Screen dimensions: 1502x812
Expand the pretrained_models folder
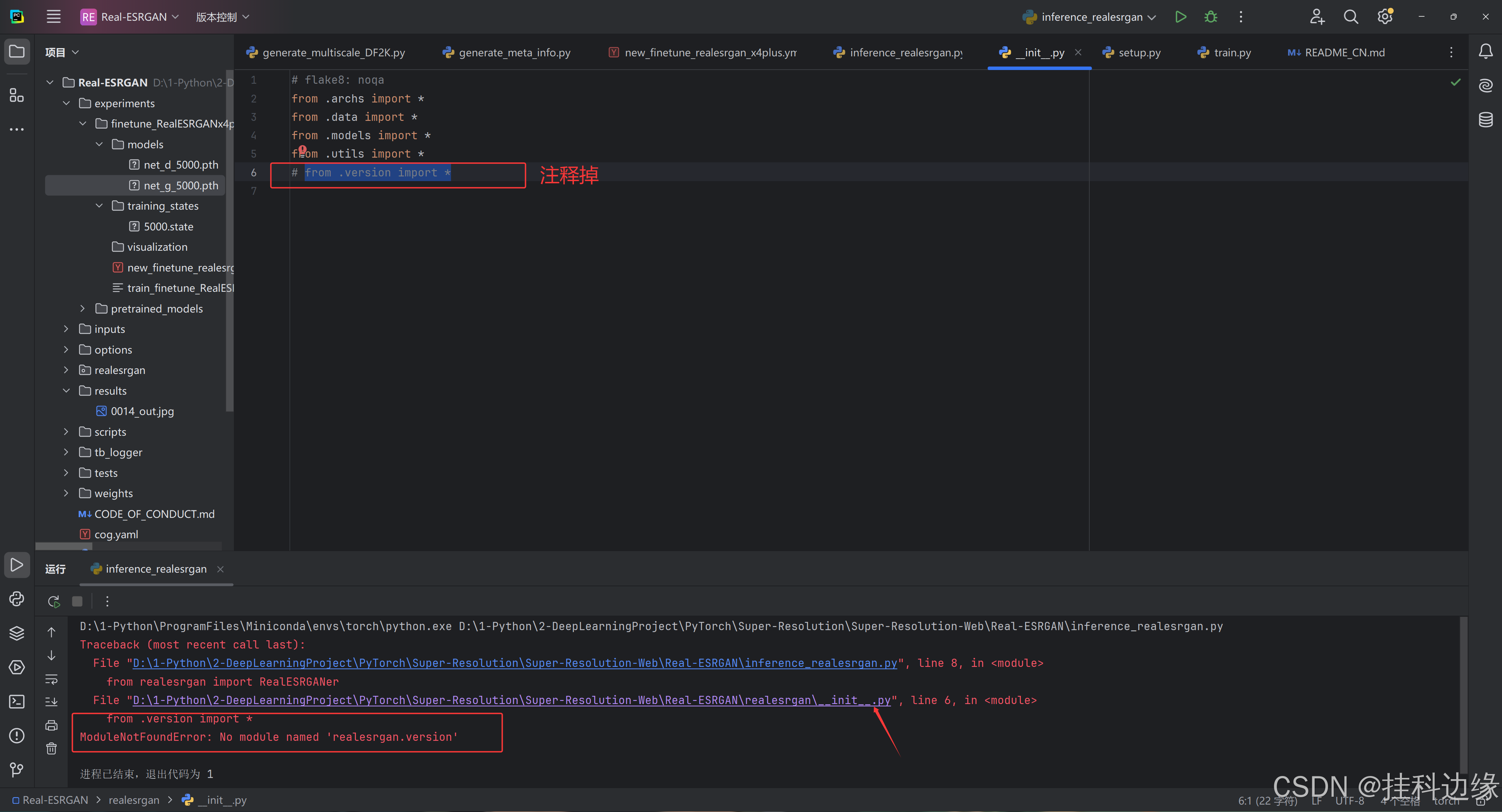point(82,308)
